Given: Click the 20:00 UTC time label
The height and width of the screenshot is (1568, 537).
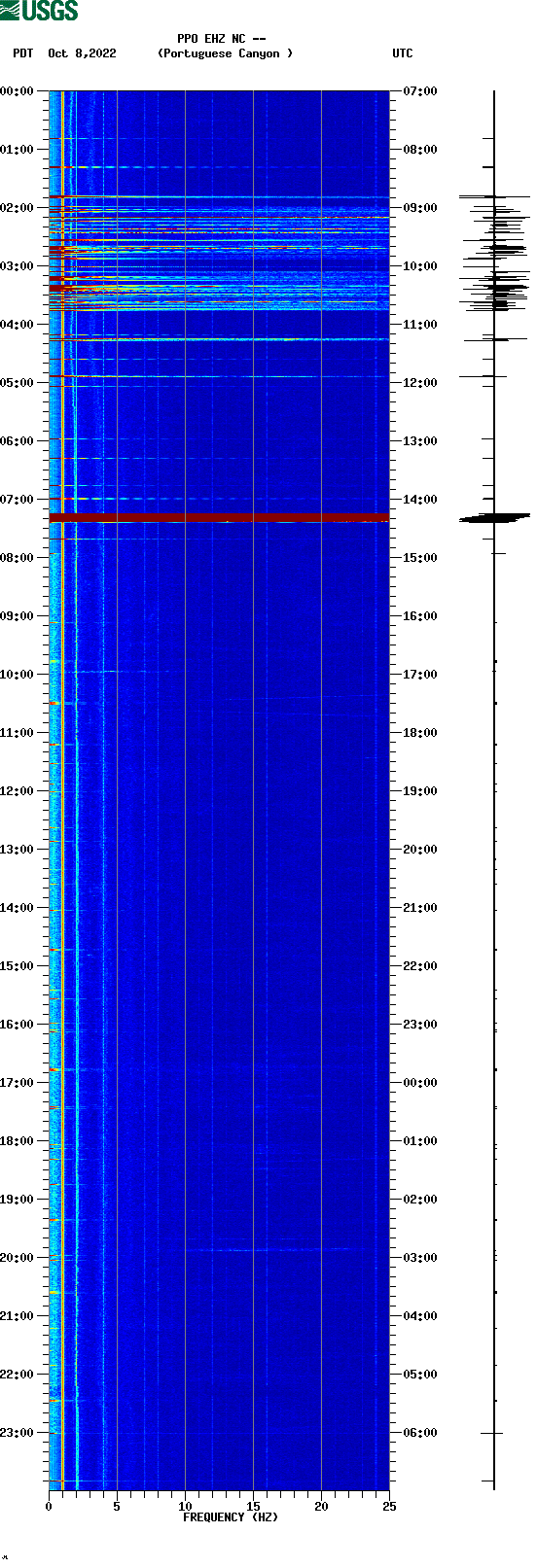Looking at the screenshot, I should [420, 850].
